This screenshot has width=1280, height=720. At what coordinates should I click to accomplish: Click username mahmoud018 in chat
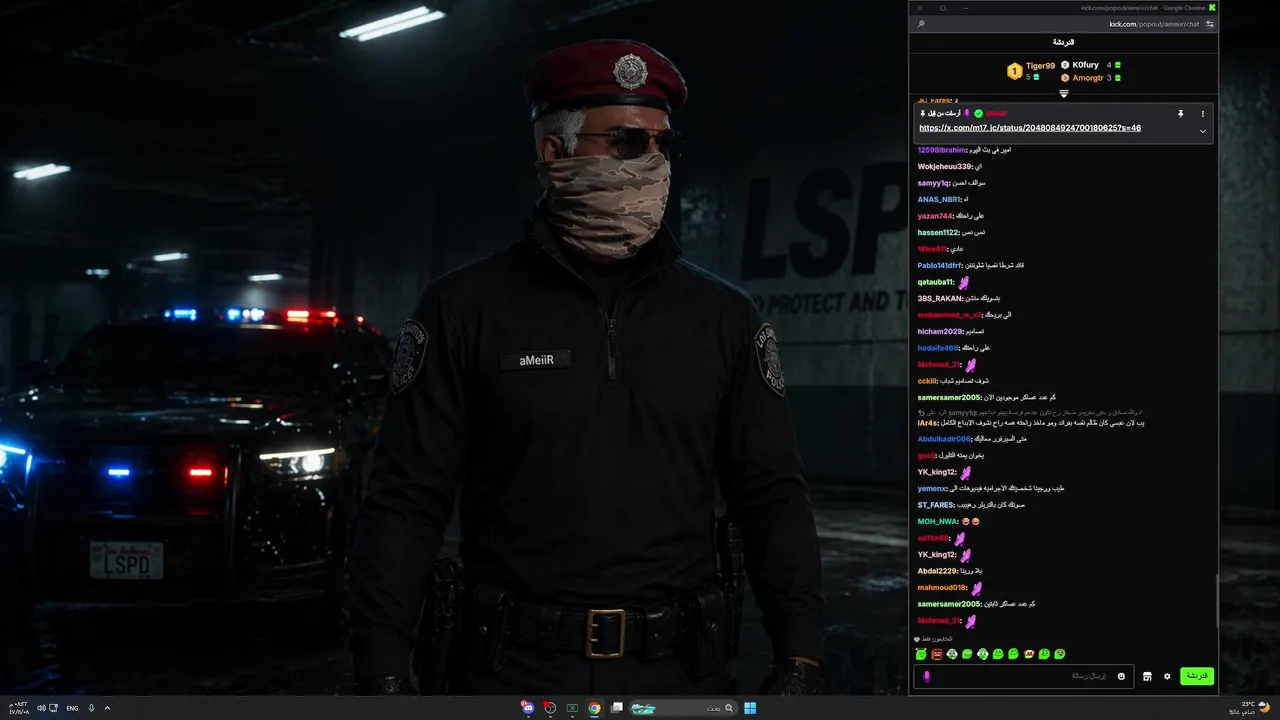[x=942, y=588]
